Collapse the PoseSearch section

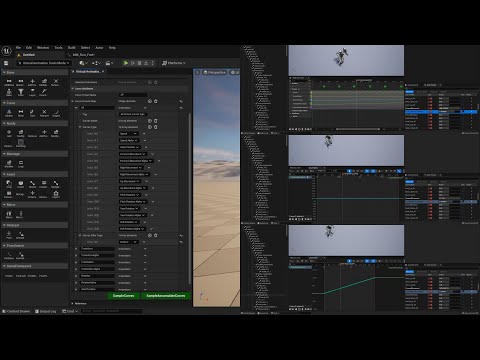click(x=4, y=246)
